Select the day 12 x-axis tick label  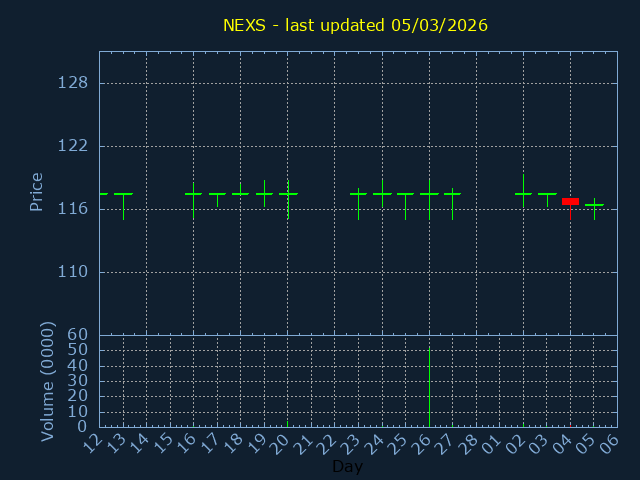tap(92, 441)
